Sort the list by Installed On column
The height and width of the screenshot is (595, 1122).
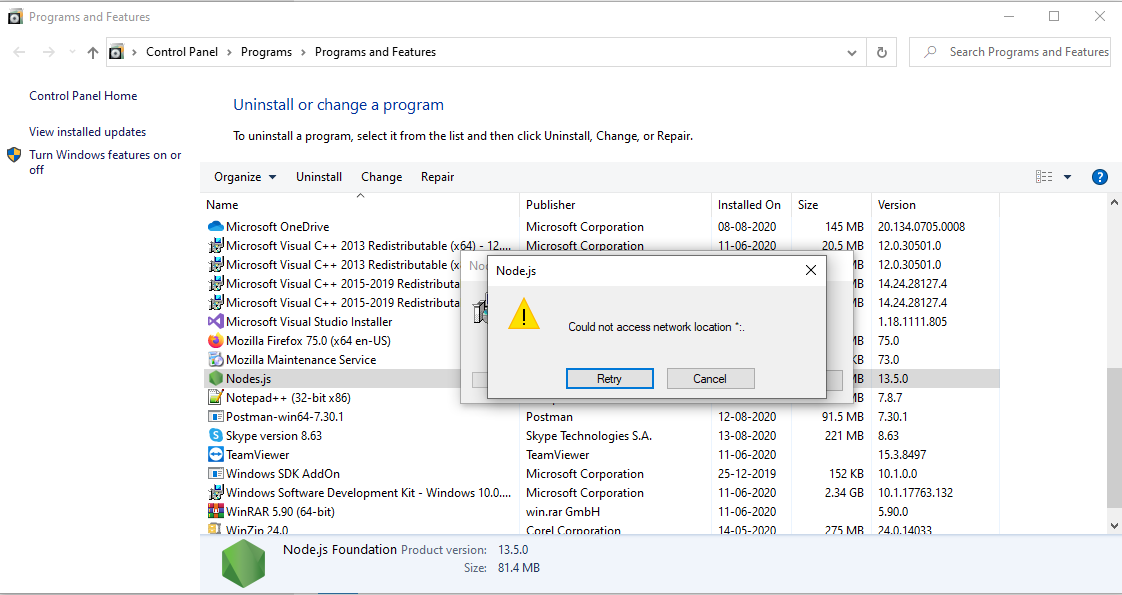(x=751, y=205)
